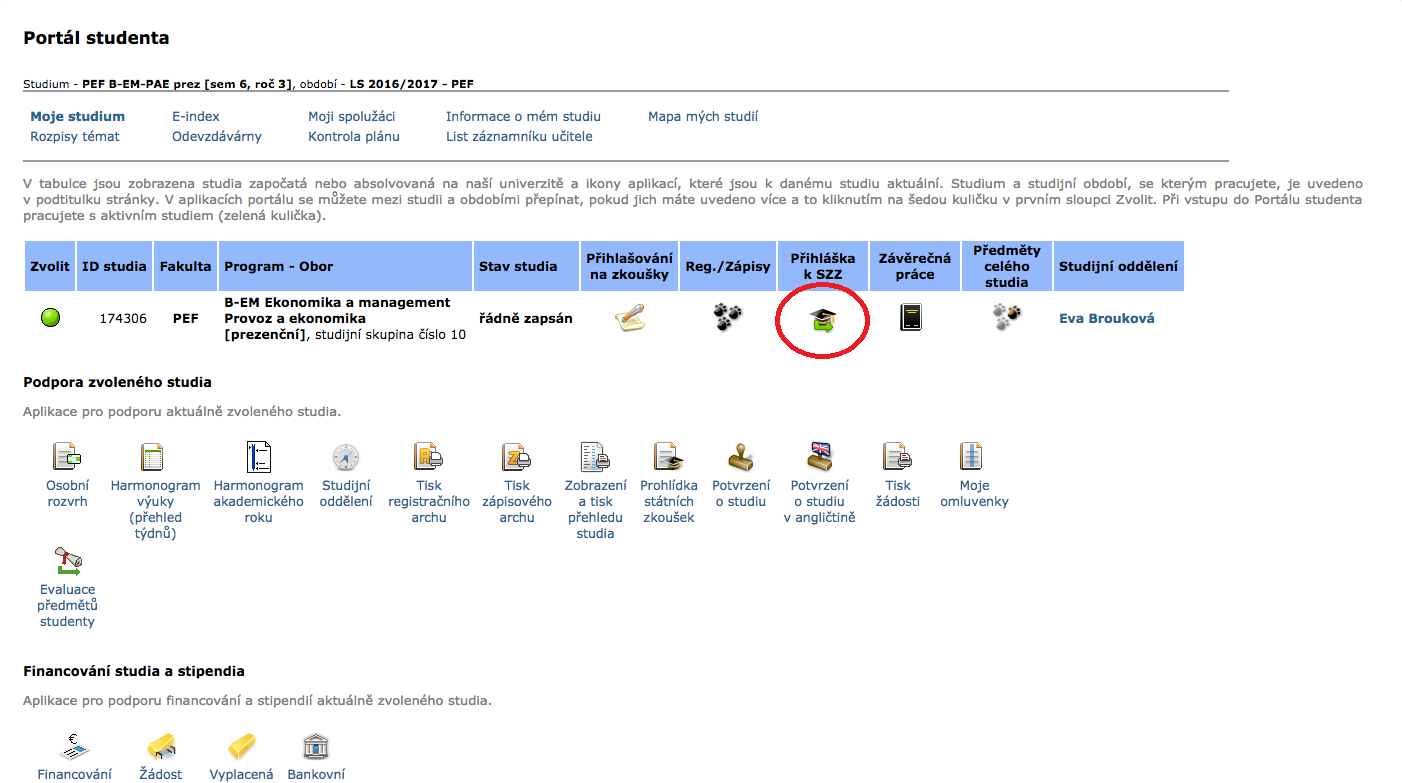This screenshot has width=1402, height=783.
Task: Open Mapa mých studií link
Action: click(x=703, y=117)
